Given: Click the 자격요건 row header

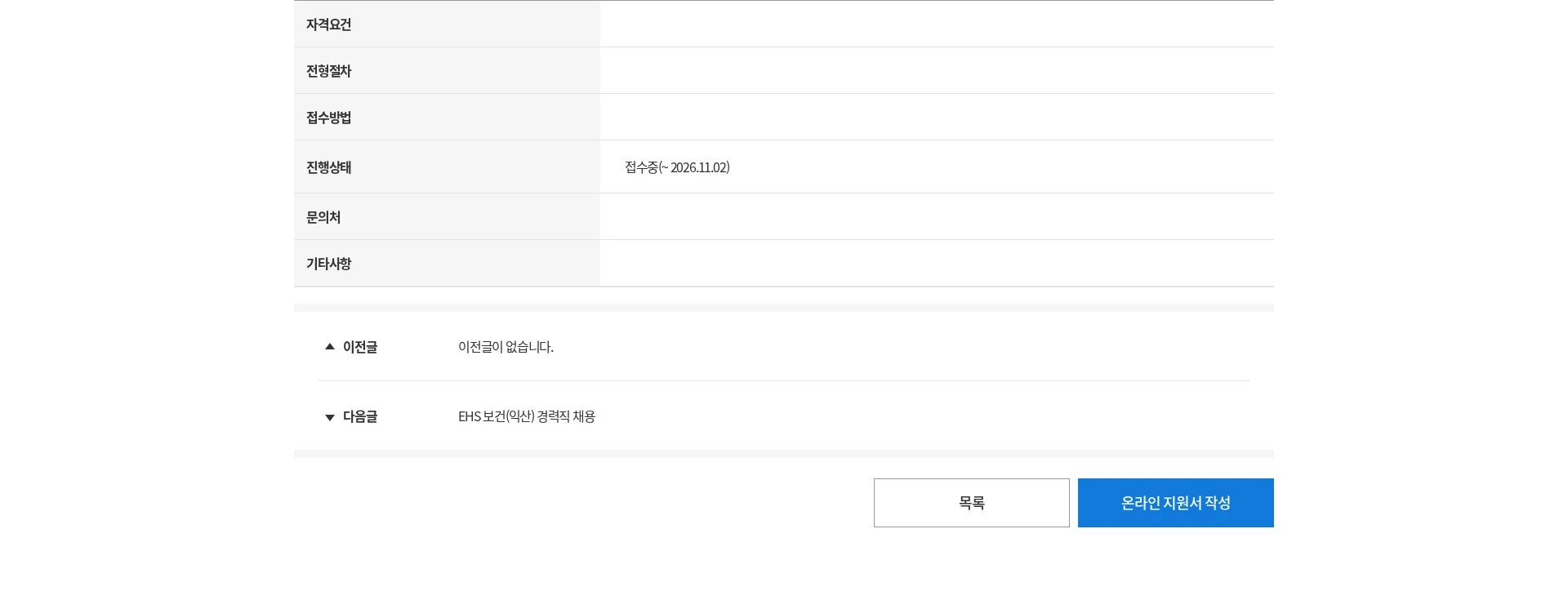Looking at the screenshot, I should 447,24.
